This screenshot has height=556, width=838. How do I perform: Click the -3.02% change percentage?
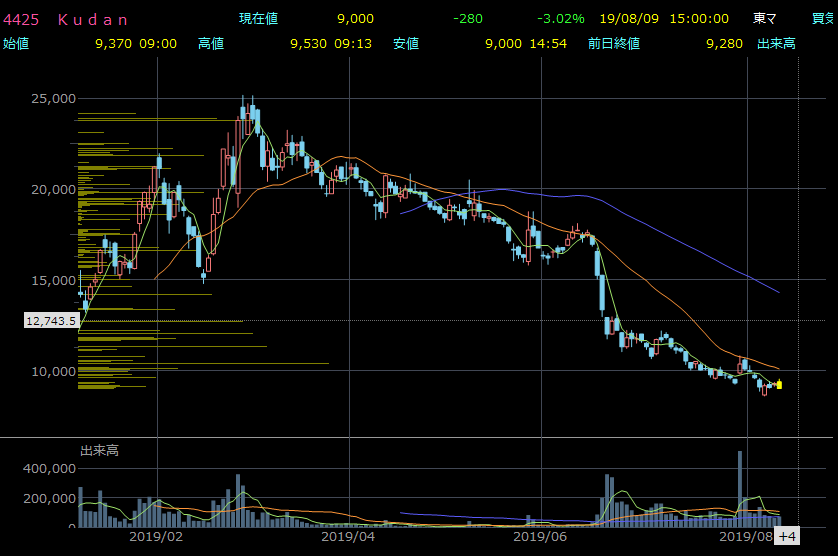[x=560, y=19]
